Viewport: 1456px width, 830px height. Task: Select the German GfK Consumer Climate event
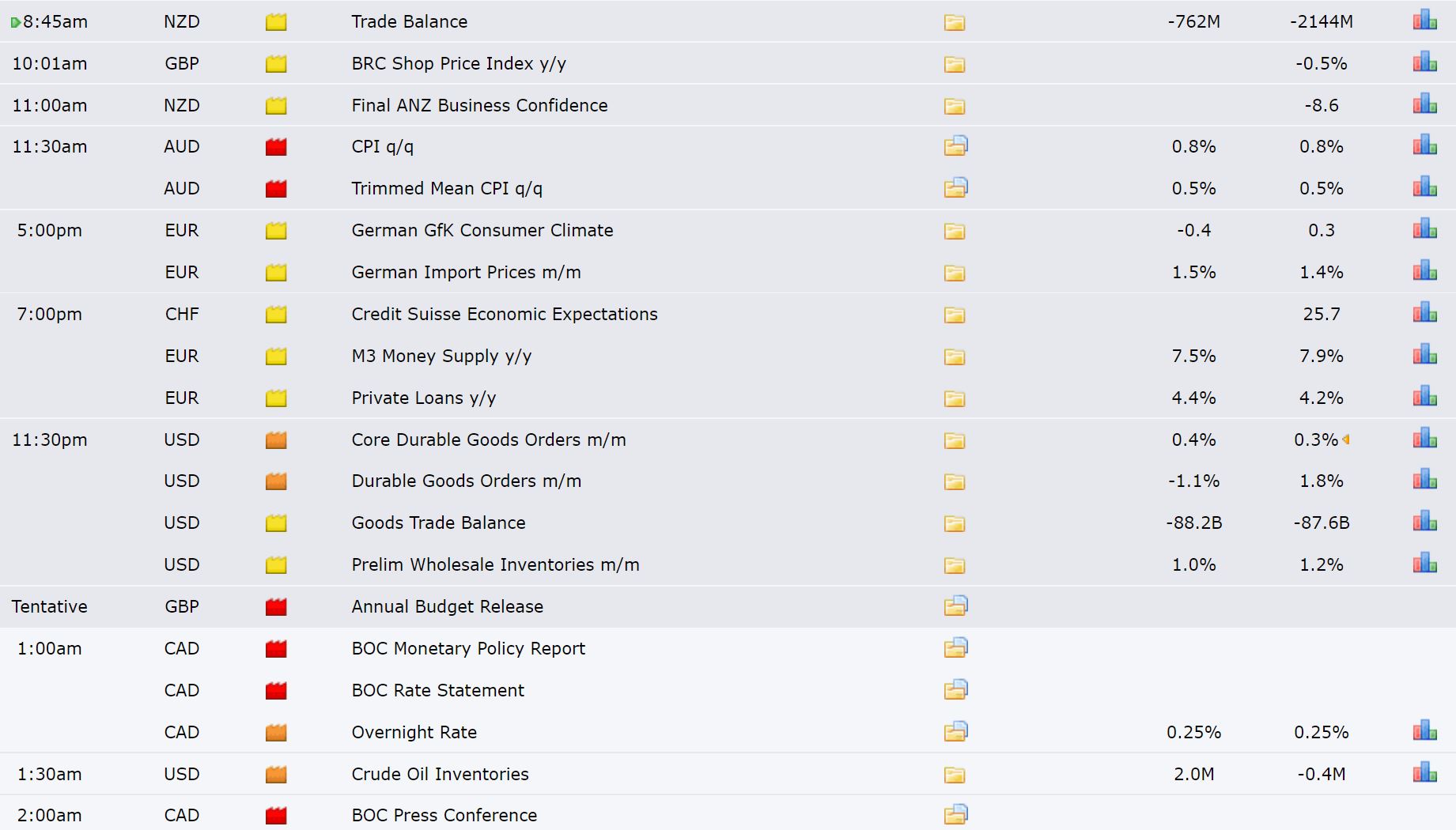(x=482, y=230)
